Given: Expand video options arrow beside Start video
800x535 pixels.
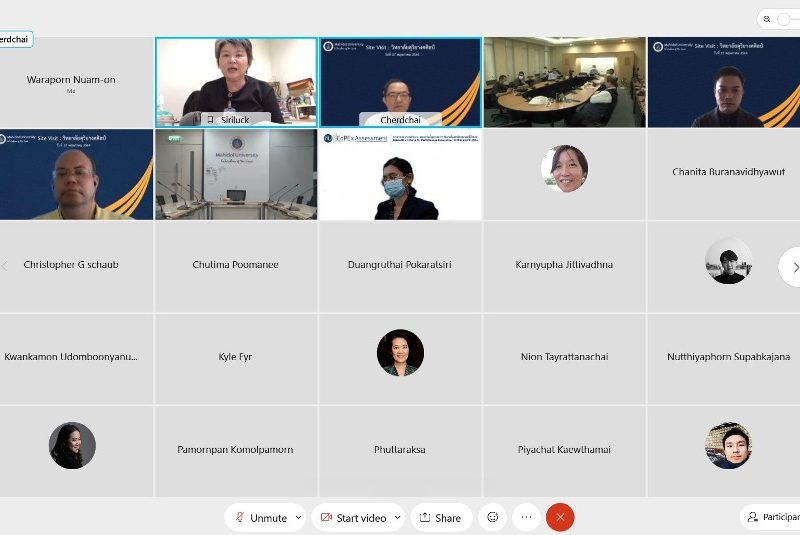Looking at the screenshot, I should point(397,517).
